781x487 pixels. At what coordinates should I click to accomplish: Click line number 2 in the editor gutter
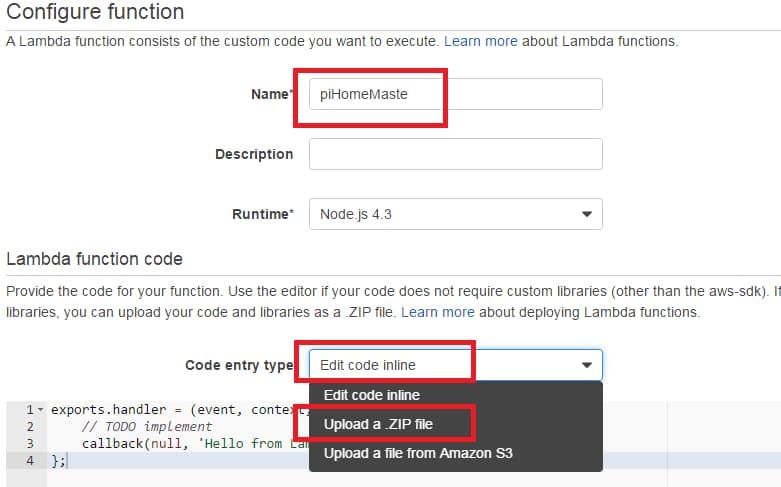(30, 426)
